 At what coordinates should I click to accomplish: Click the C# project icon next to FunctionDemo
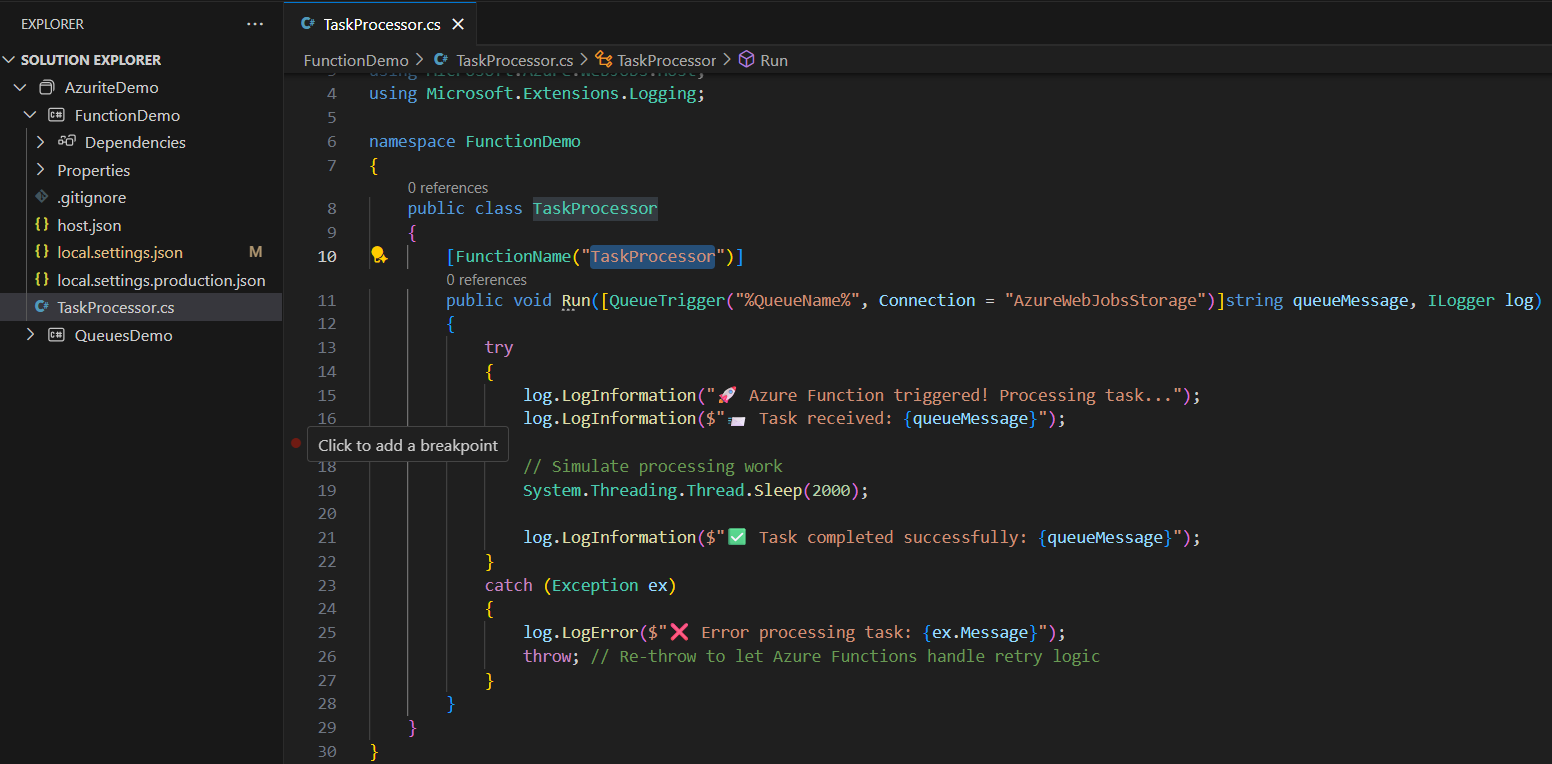coord(56,114)
